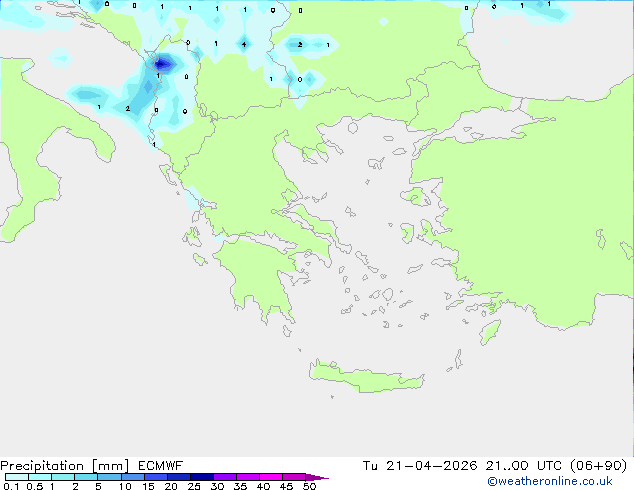Select the 15–20 mm blue legend swatch

point(155,477)
